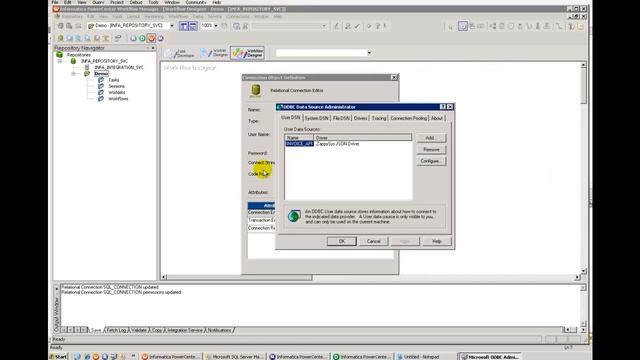Open the Connections menu in Workflow Manager
640x360 pixels.
coord(238,17)
